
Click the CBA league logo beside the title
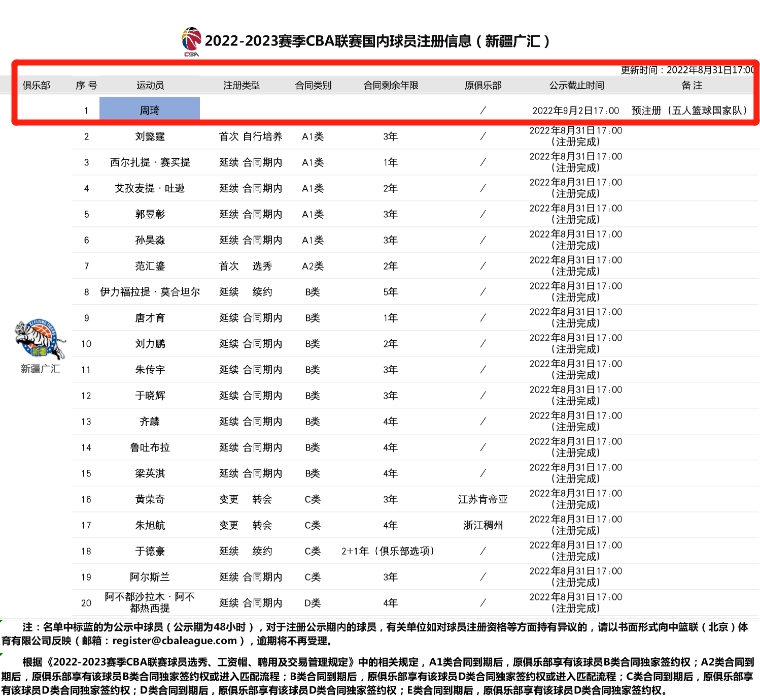click(191, 42)
